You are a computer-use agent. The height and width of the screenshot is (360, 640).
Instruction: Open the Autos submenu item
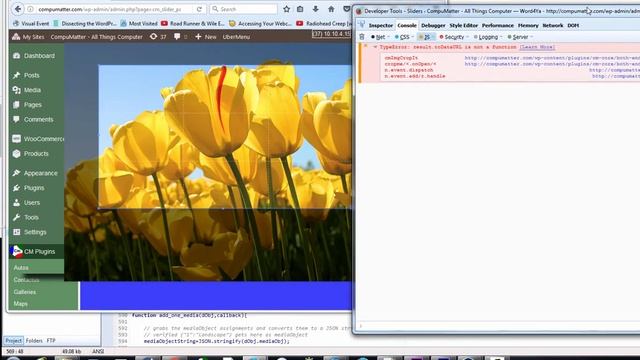point(21,268)
